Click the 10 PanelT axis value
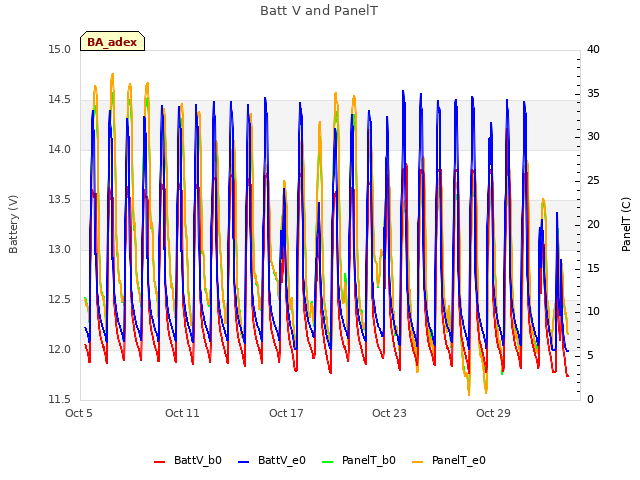The height and width of the screenshot is (480, 640). (x=593, y=311)
